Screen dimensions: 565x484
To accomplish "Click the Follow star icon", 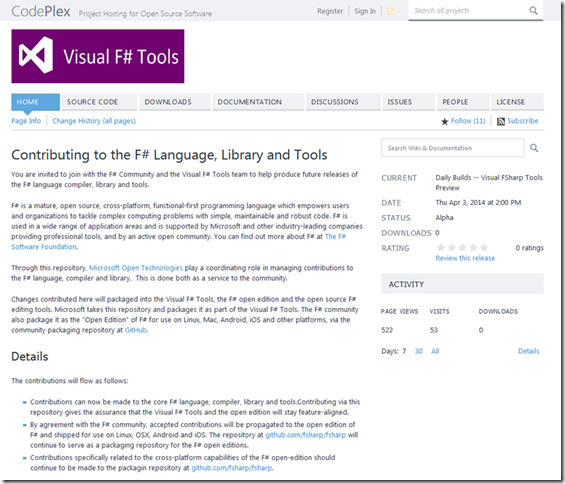I will [445, 121].
